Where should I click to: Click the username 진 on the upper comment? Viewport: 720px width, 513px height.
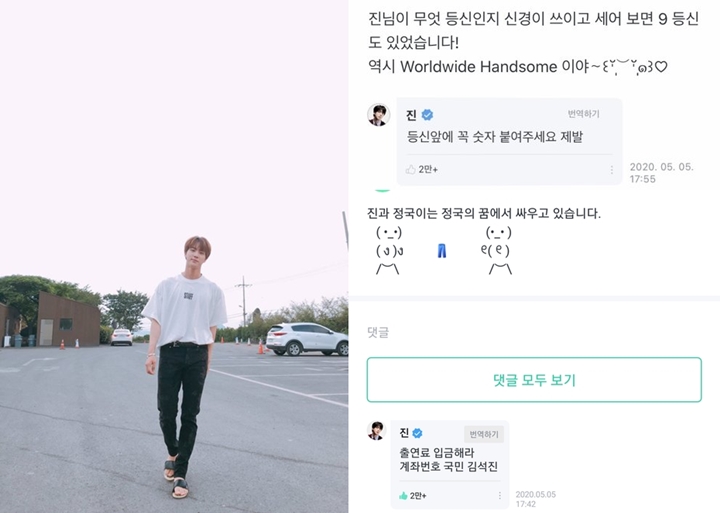pyautogui.click(x=411, y=115)
